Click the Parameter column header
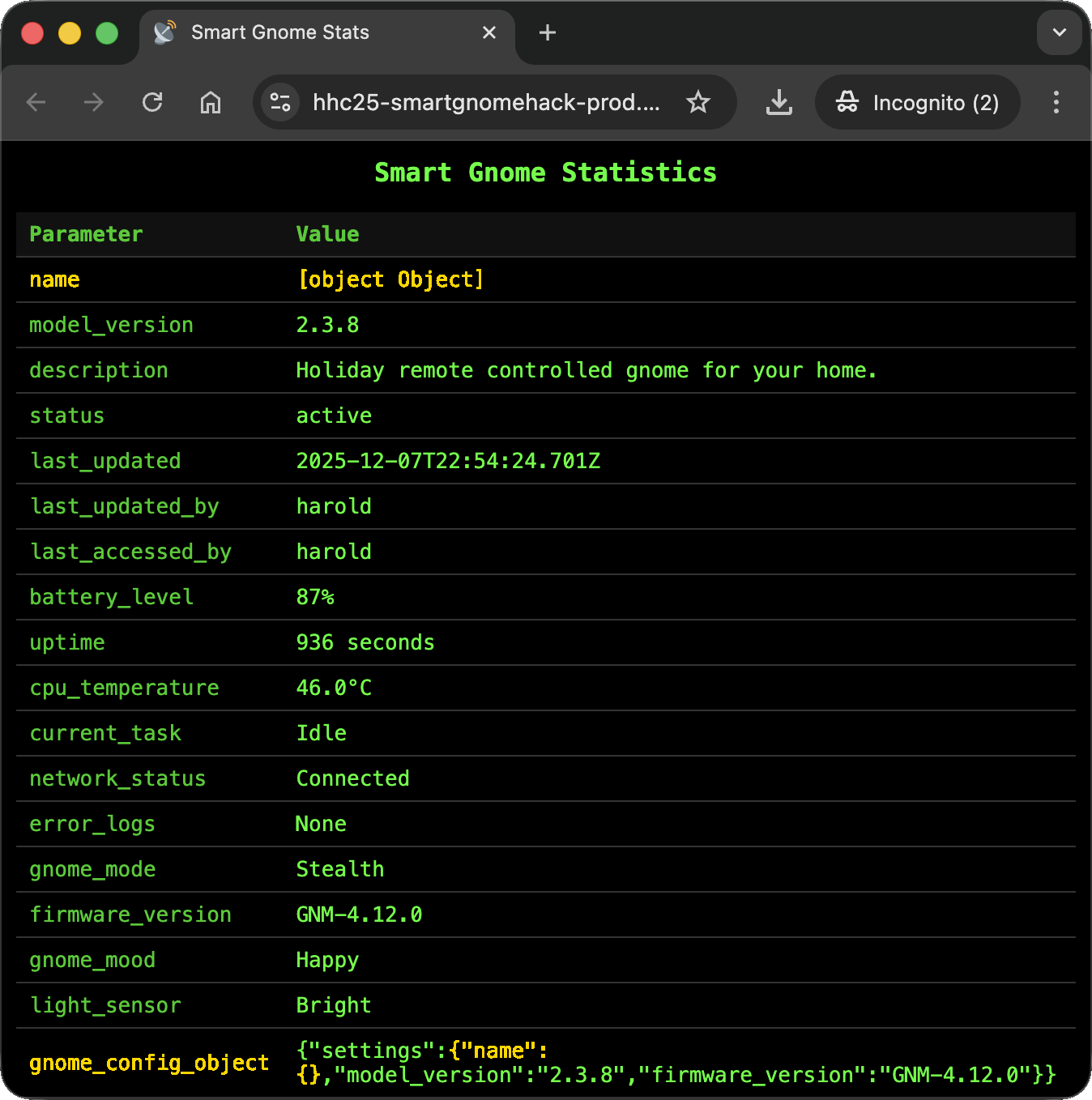This screenshot has height=1100, width=1092. tap(86, 234)
